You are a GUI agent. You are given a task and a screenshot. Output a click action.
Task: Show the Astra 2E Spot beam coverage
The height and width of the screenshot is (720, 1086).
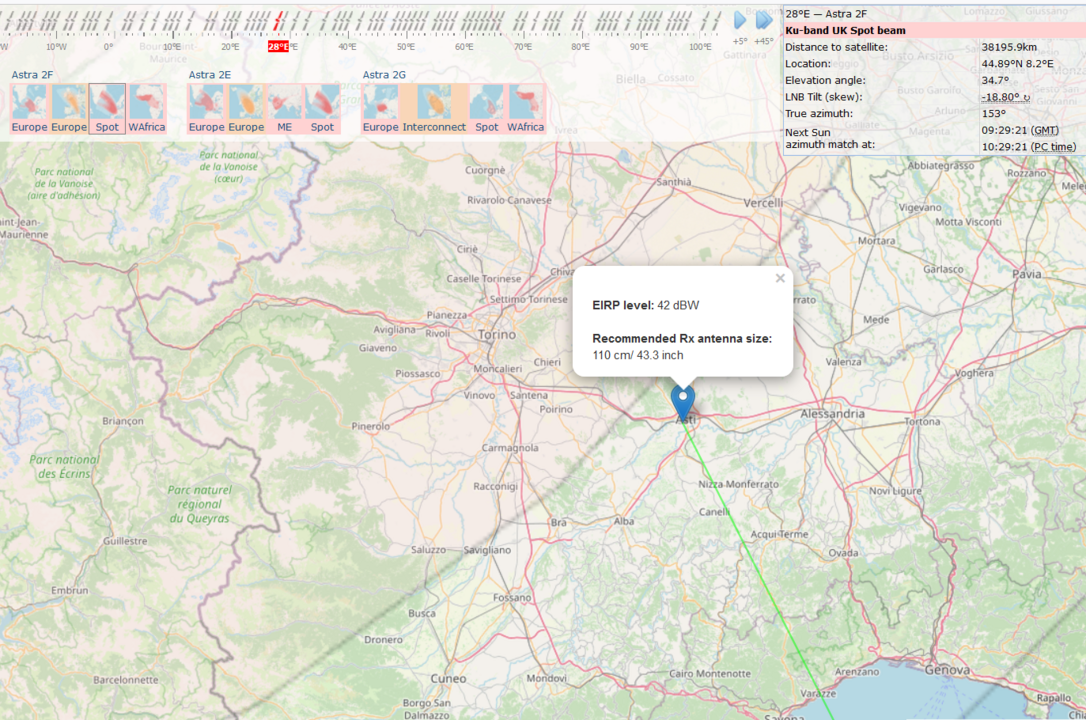[x=321, y=103]
